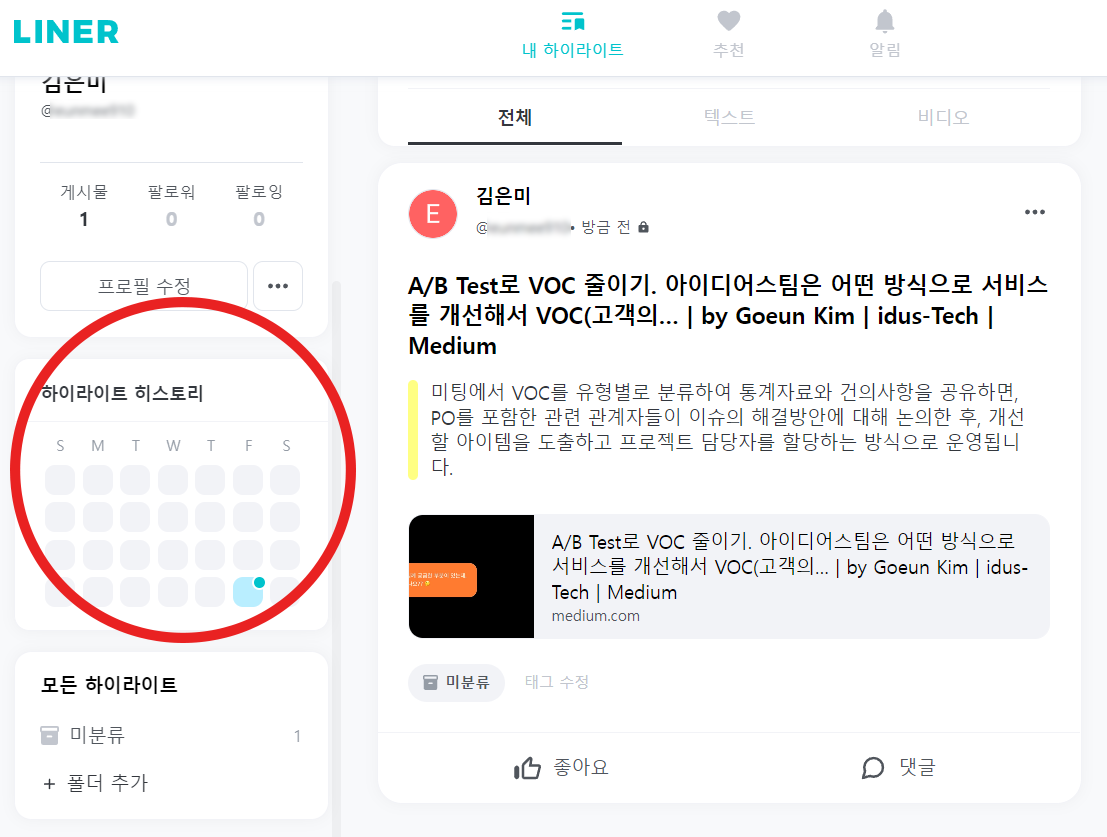Viewport: 1107px width, 837px height.
Task: Open the medium.com article preview thumbnail
Action: [x=471, y=577]
